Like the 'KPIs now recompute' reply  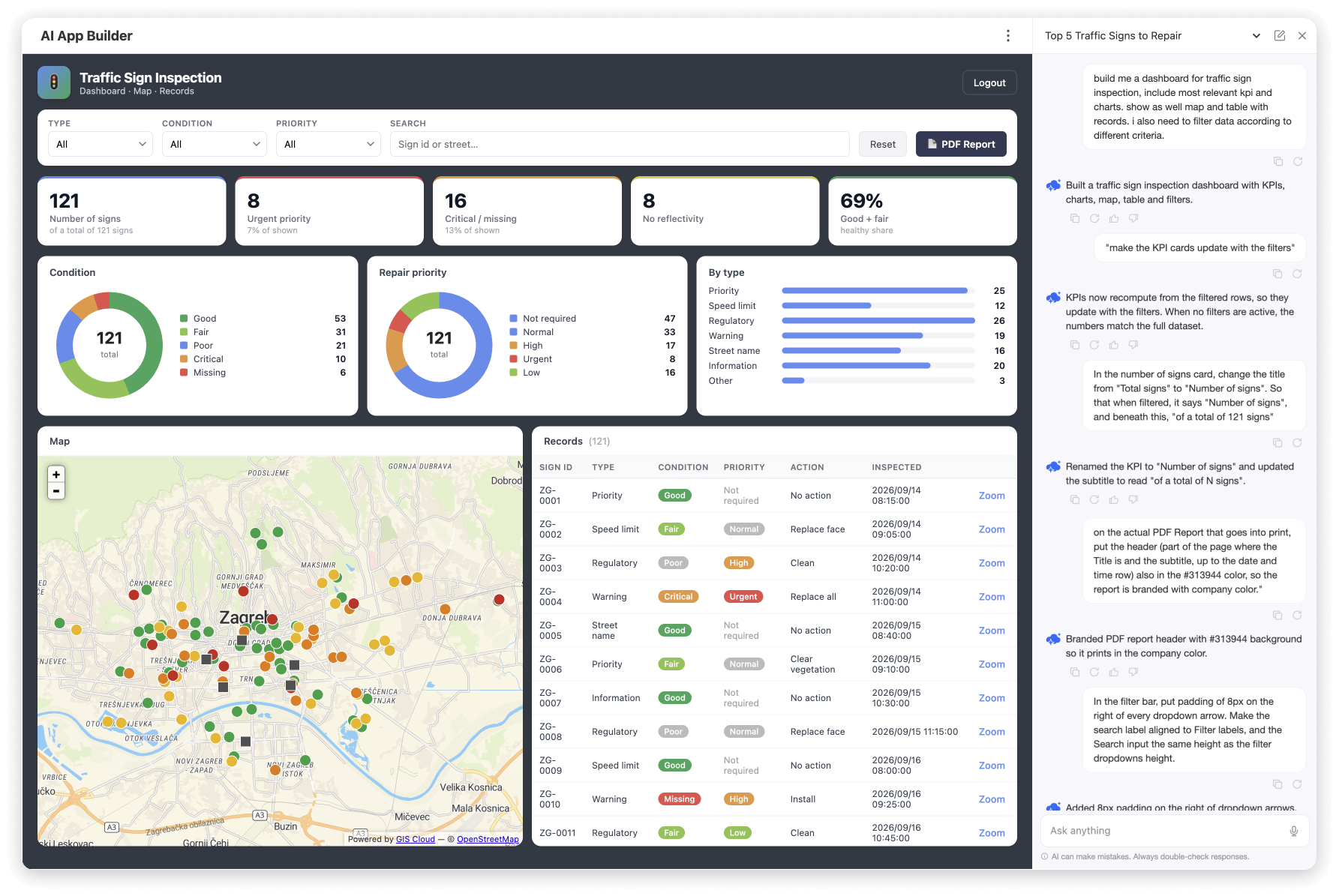coord(1114,345)
